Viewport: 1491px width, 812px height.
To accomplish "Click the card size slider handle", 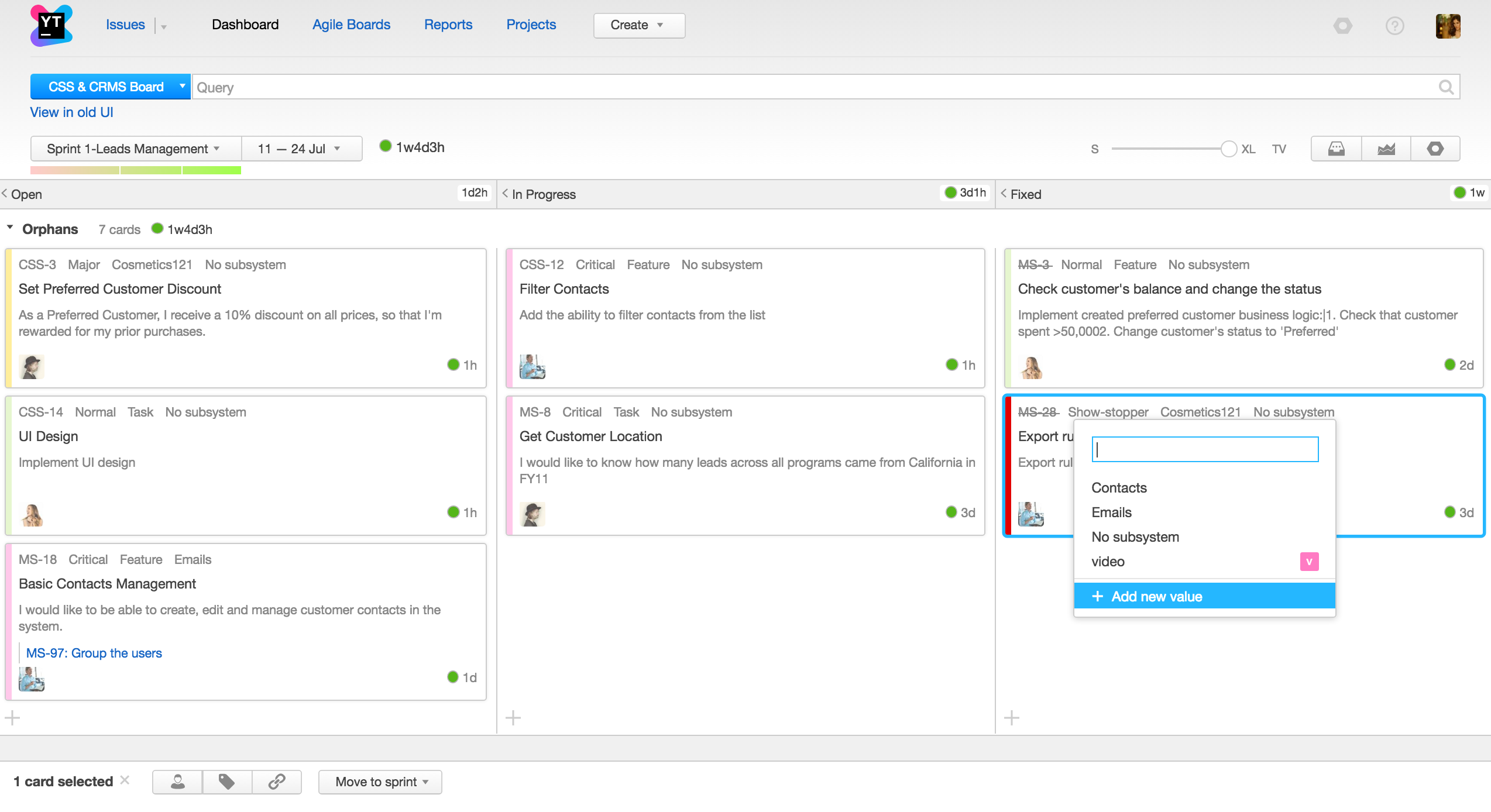I will pyautogui.click(x=1228, y=149).
